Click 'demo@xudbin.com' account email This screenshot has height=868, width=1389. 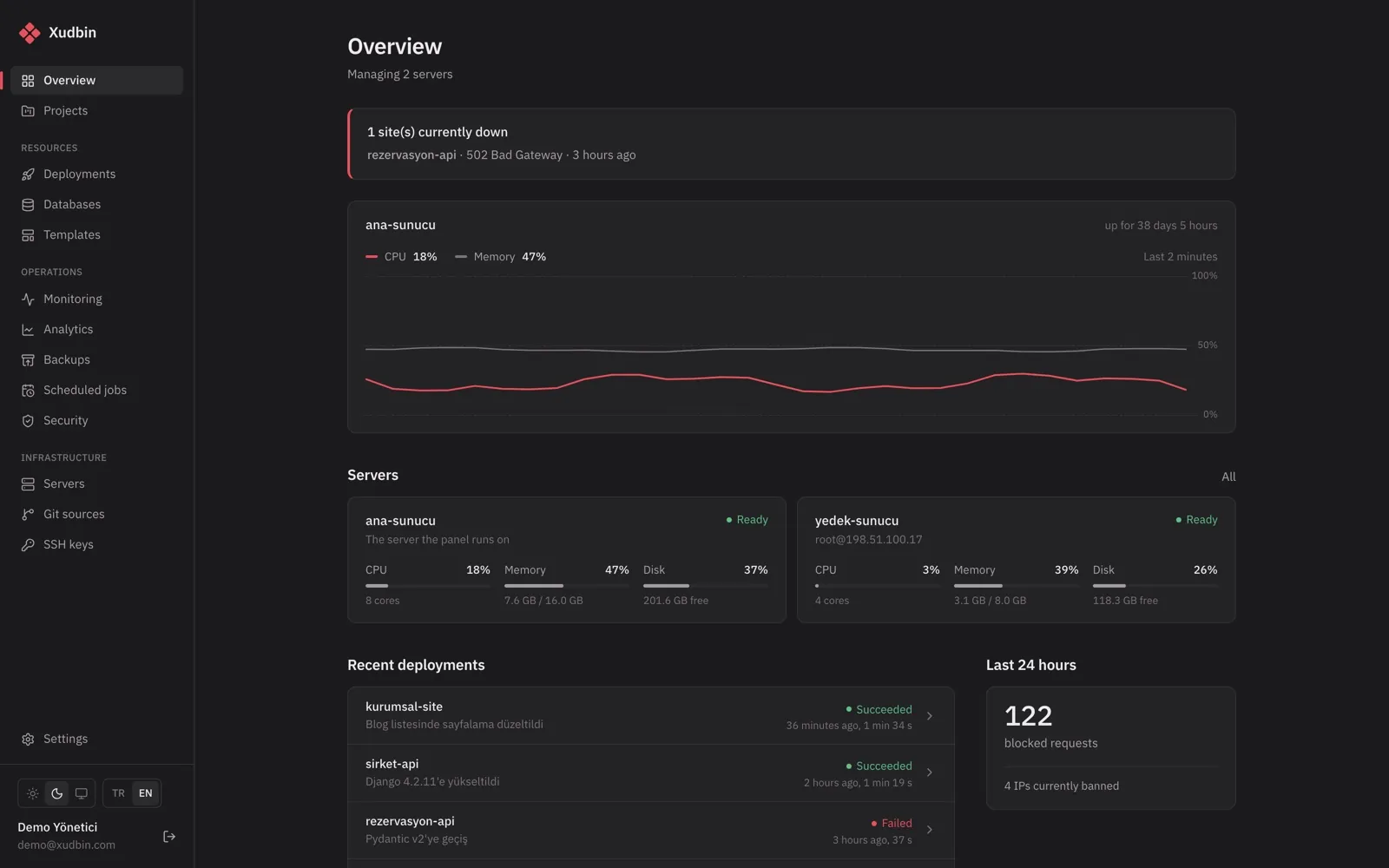tap(66, 845)
